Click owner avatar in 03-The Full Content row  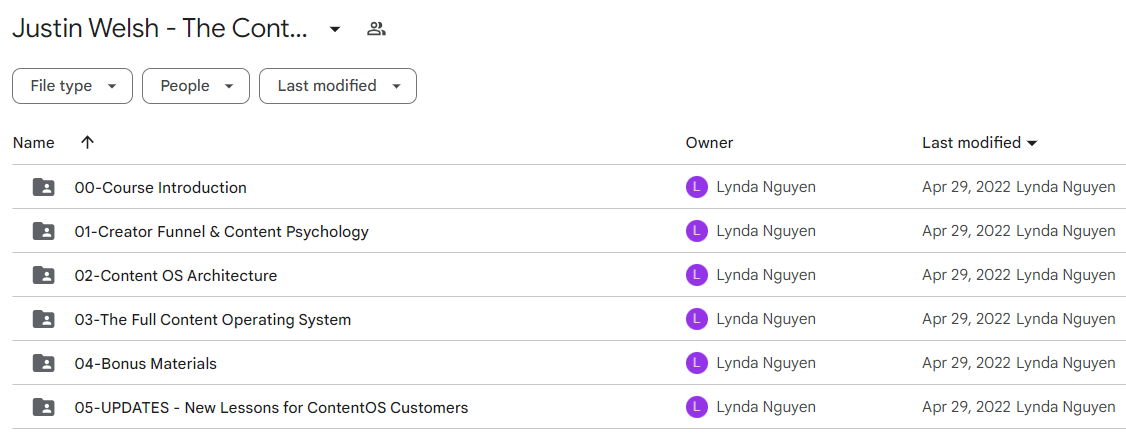pyautogui.click(x=697, y=319)
